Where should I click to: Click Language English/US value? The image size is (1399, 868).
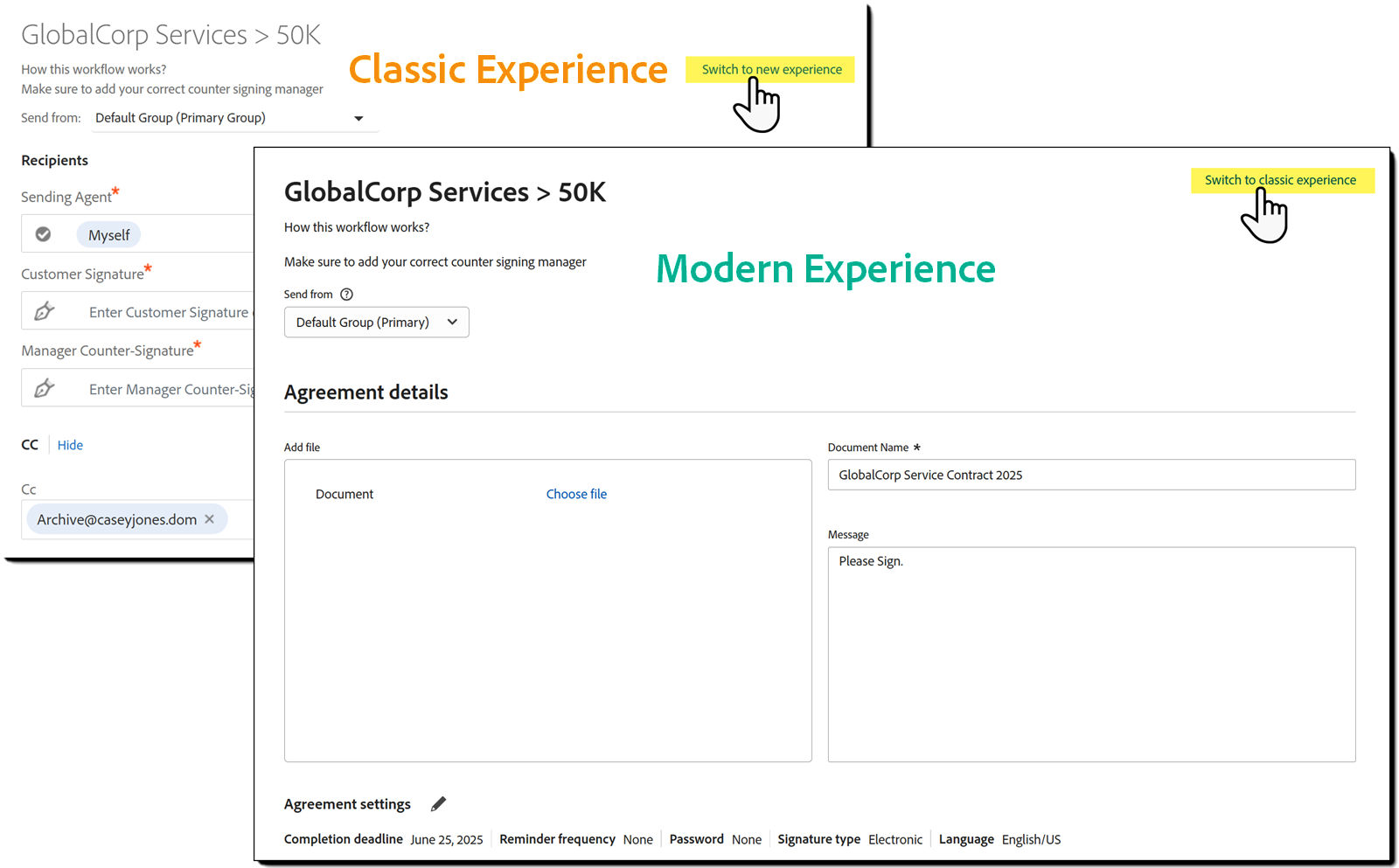click(1031, 839)
